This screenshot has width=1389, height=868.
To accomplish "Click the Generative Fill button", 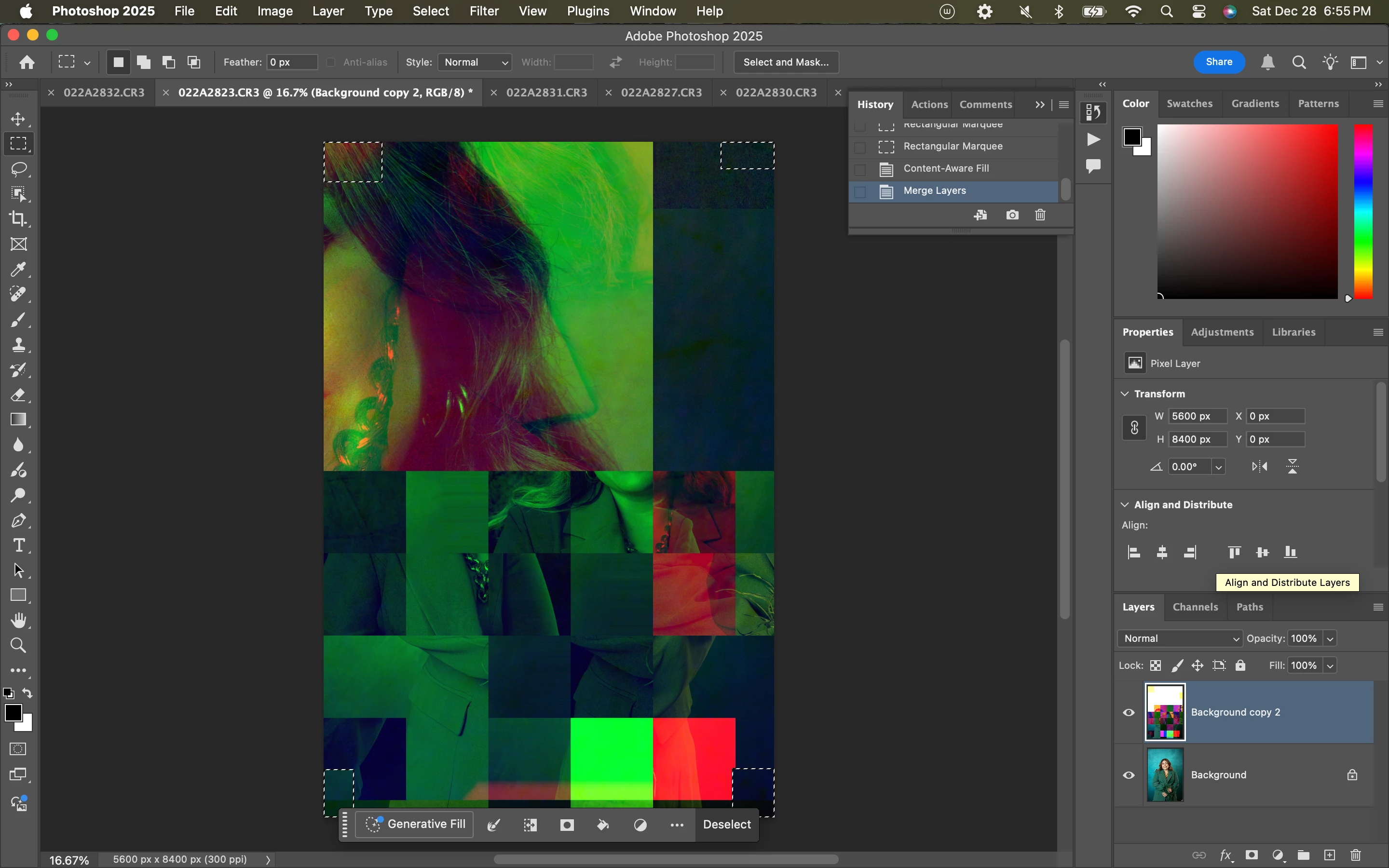I will pos(415,825).
